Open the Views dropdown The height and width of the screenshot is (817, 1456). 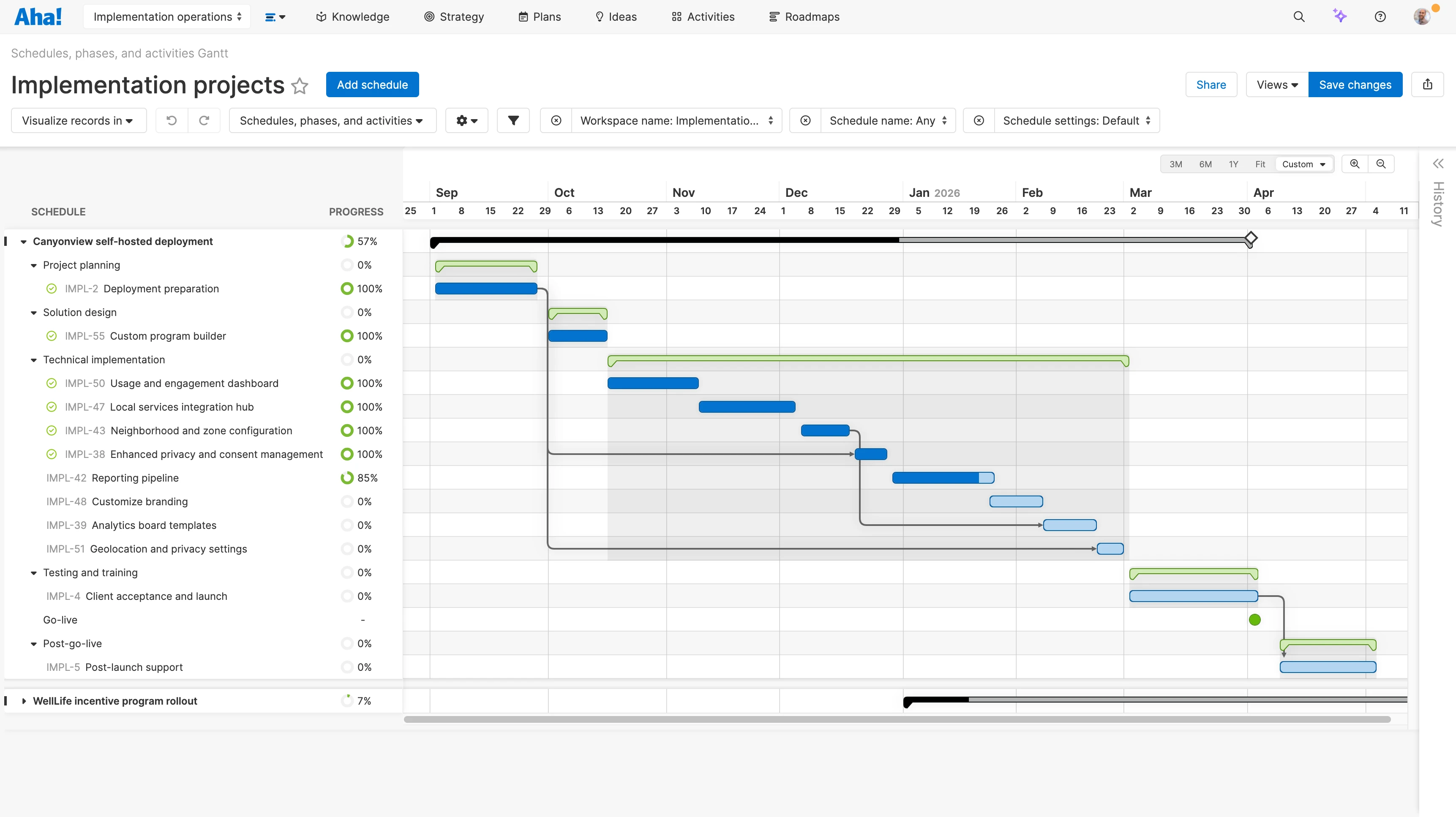click(1277, 85)
